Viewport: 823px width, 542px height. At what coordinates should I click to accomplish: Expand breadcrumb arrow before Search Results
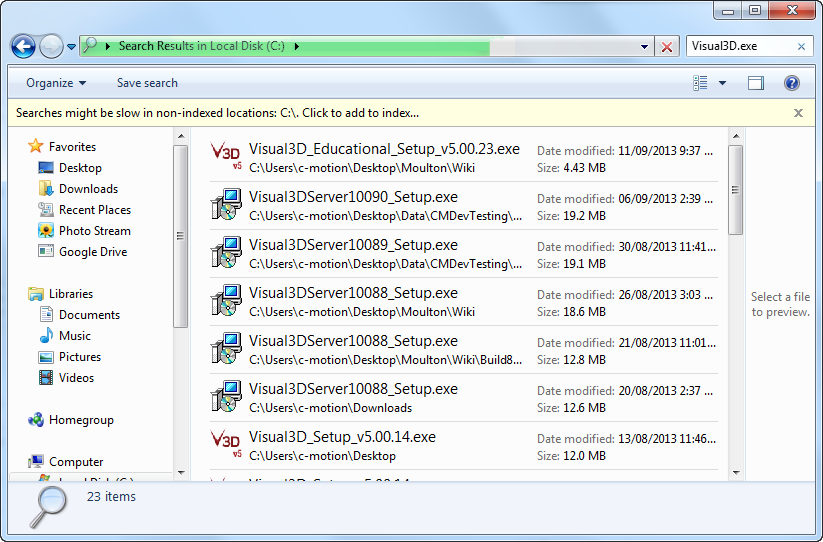click(x=108, y=46)
